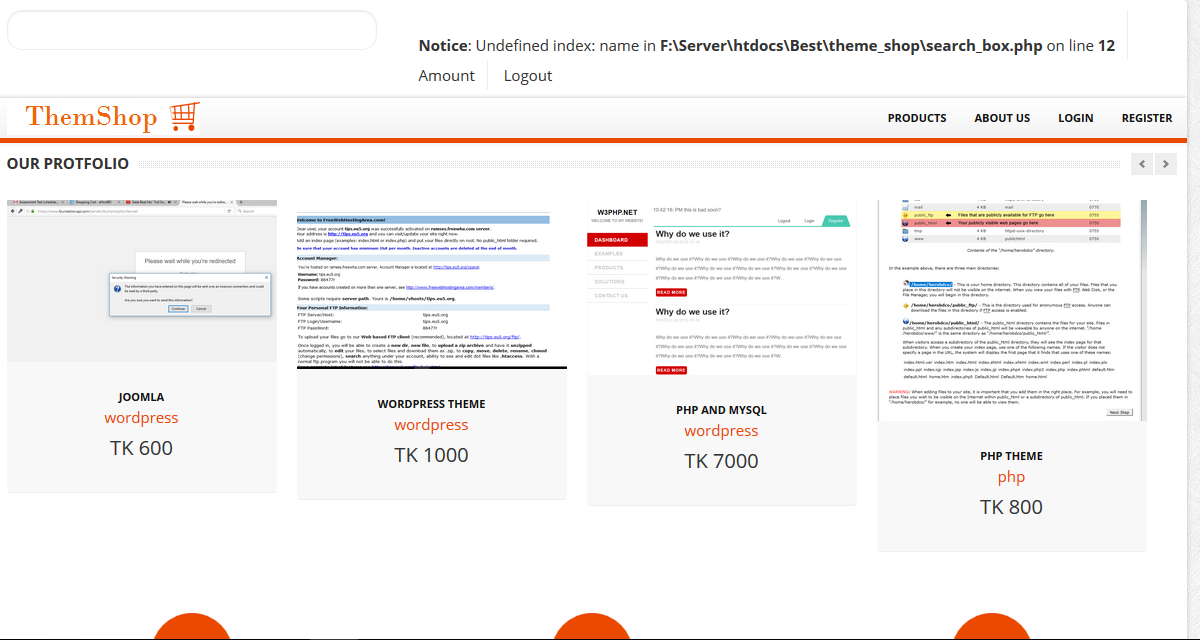Go to next portfolio slide arrow
Viewport: 1200px width, 640px height.
pyautogui.click(x=1165, y=163)
